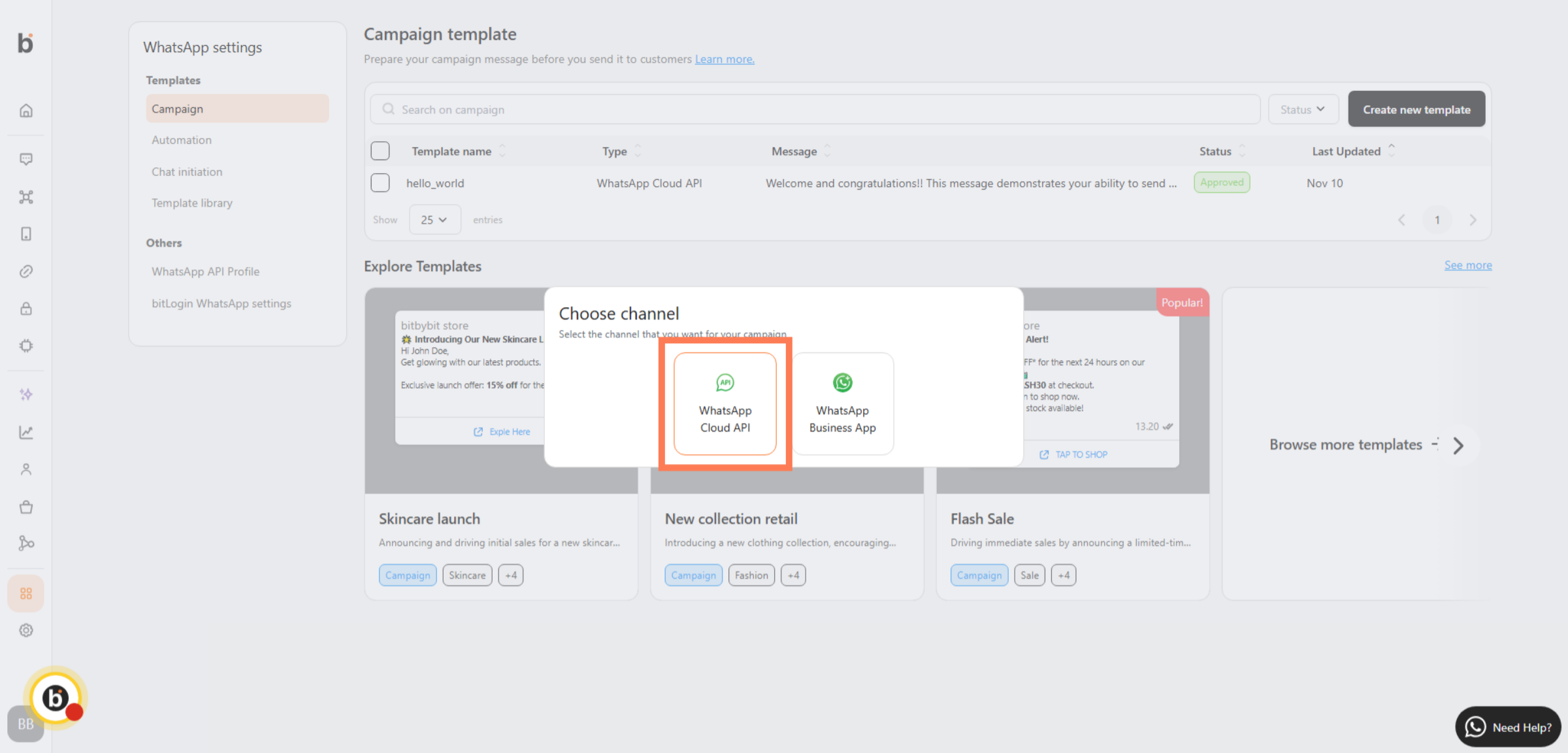1568x753 pixels.
Task: Click the lock icon in sidebar
Action: point(26,309)
